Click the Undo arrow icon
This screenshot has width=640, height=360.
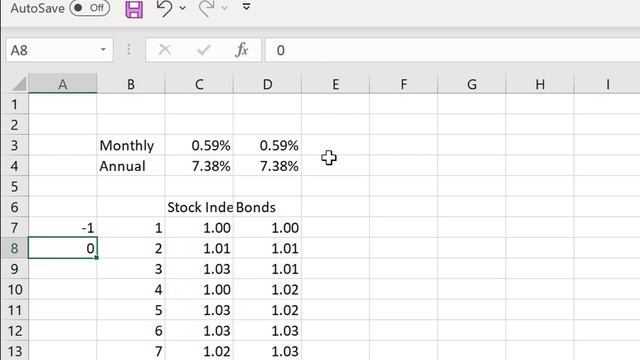tap(164, 8)
